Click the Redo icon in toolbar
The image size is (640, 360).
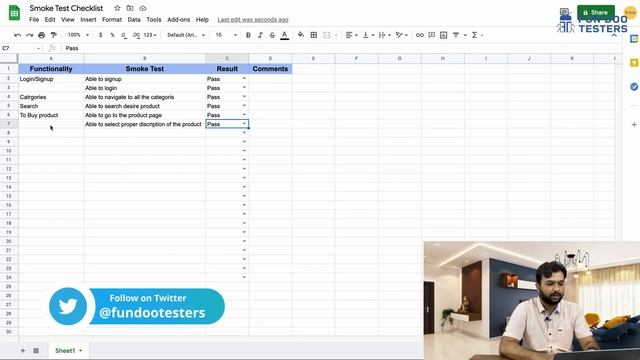(29, 36)
